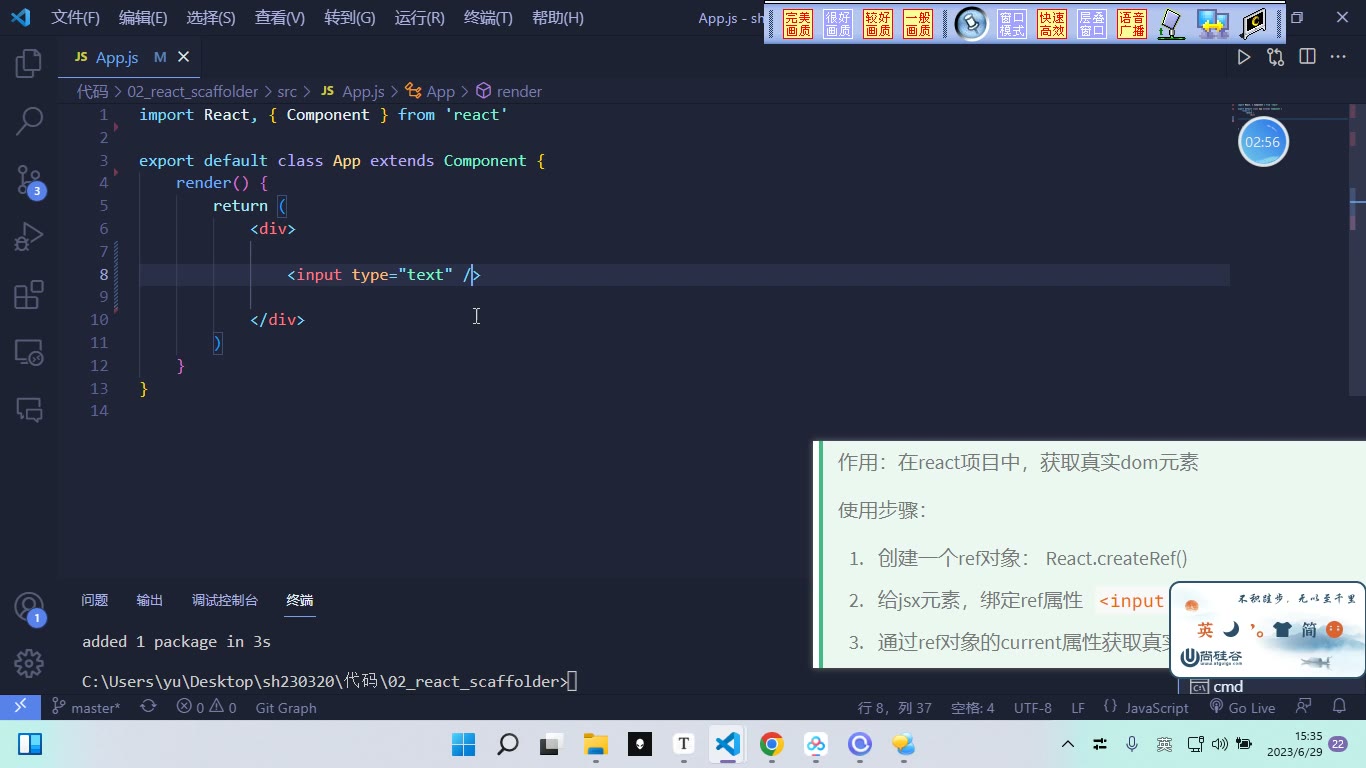The width and height of the screenshot is (1366, 768).
Task: Toggle 语音广播 voice broadcast
Action: point(1132,24)
